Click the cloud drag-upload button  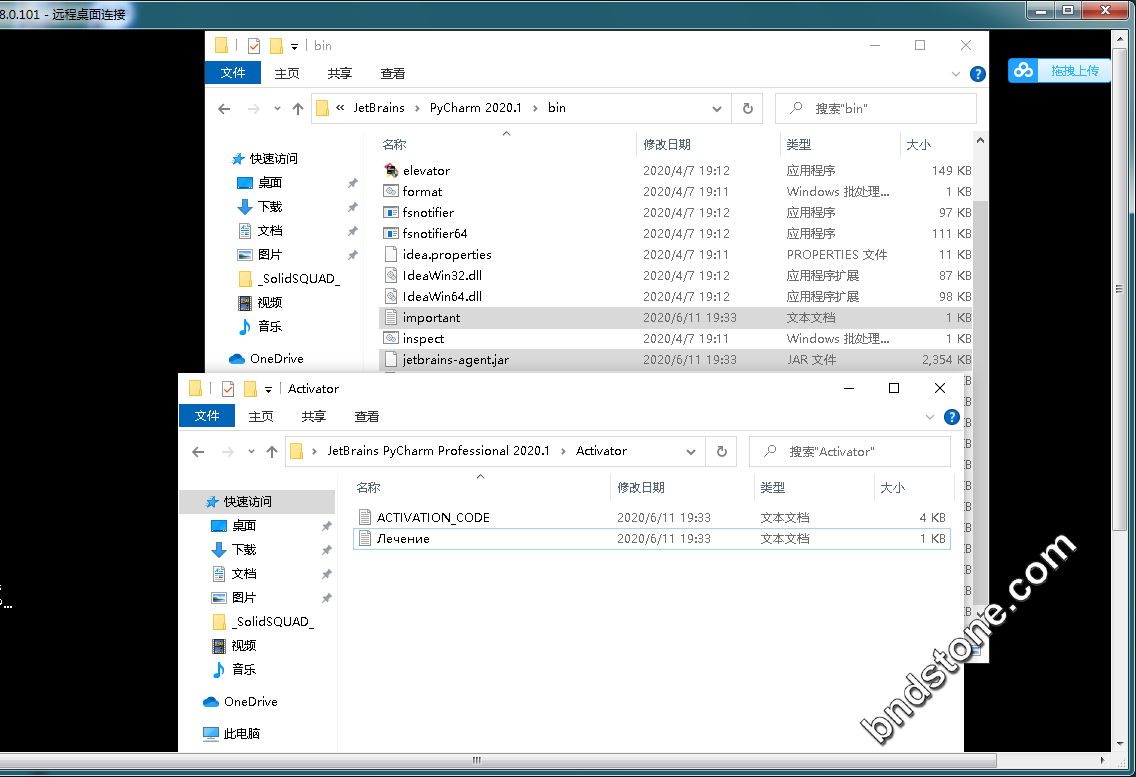click(1058, 70)
